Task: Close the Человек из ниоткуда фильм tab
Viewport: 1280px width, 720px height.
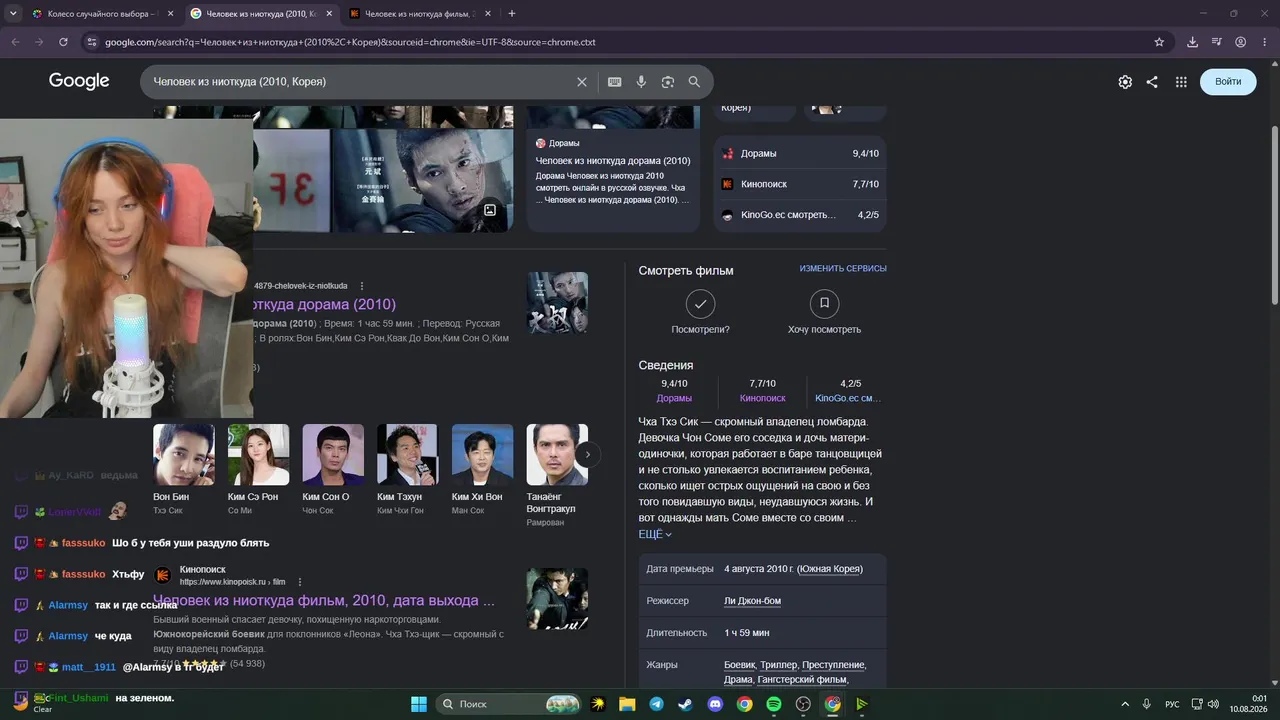Action: tap(489, 14)
